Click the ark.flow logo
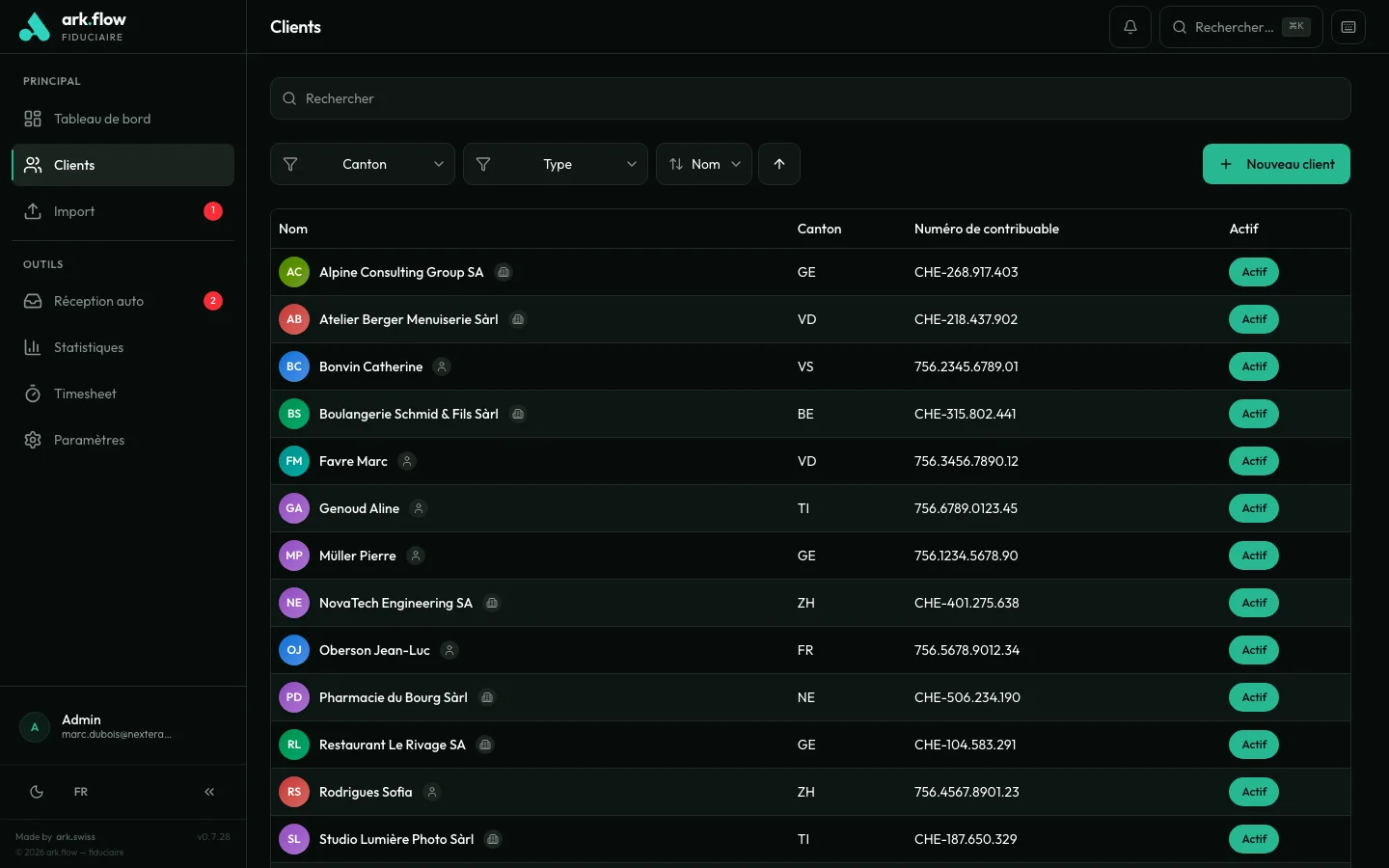 pos(73,27)
